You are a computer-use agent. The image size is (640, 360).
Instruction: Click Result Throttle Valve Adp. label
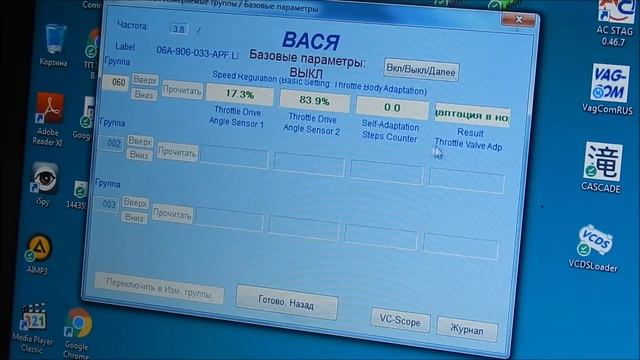(x=469, y=140)
